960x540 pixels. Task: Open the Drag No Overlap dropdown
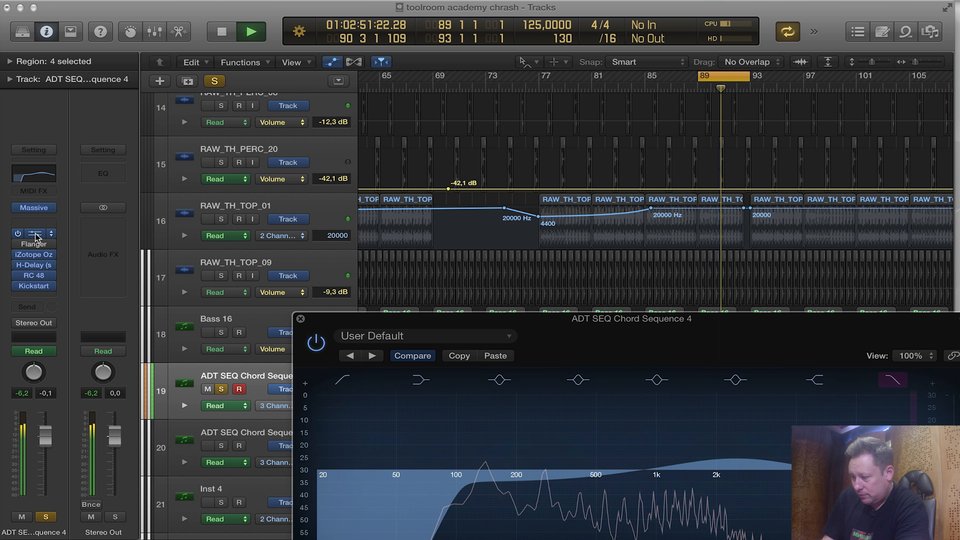[751, 62]
